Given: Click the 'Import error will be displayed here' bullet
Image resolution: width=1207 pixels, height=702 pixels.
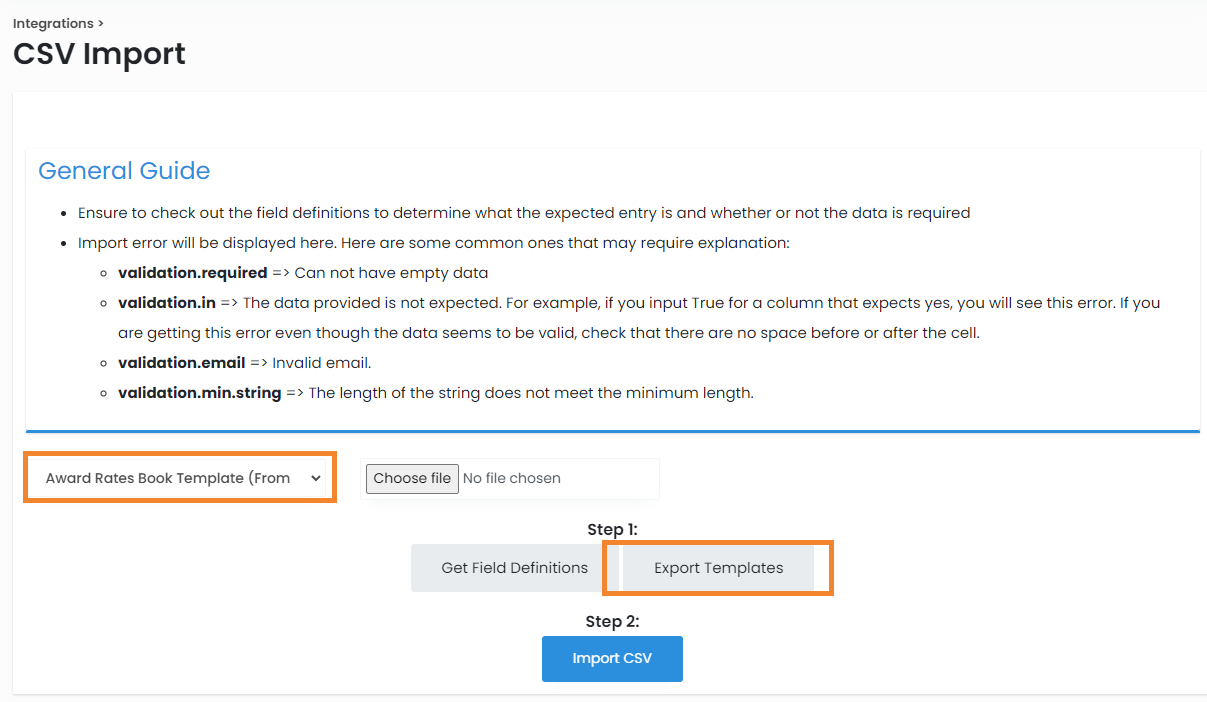Looking at the screenshot, I should [x=433, y=243].
